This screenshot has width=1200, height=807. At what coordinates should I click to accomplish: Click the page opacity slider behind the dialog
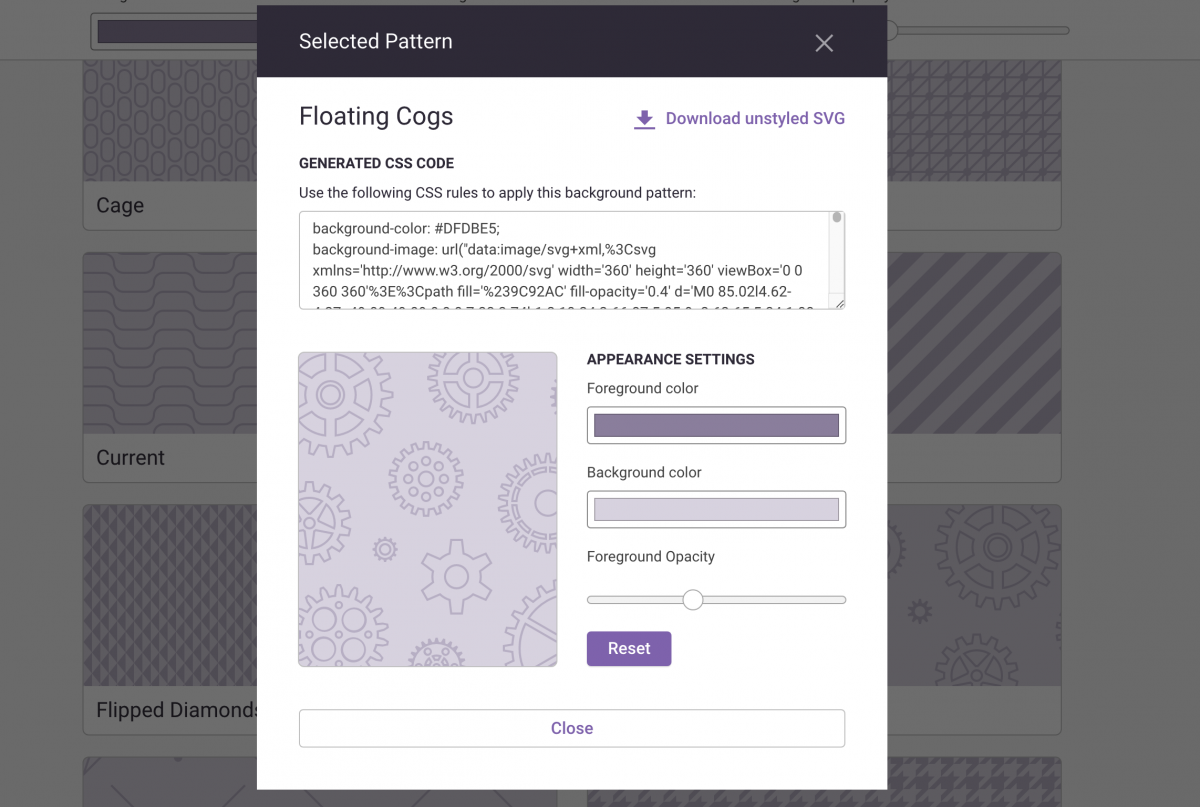click(x=978, y=31)
